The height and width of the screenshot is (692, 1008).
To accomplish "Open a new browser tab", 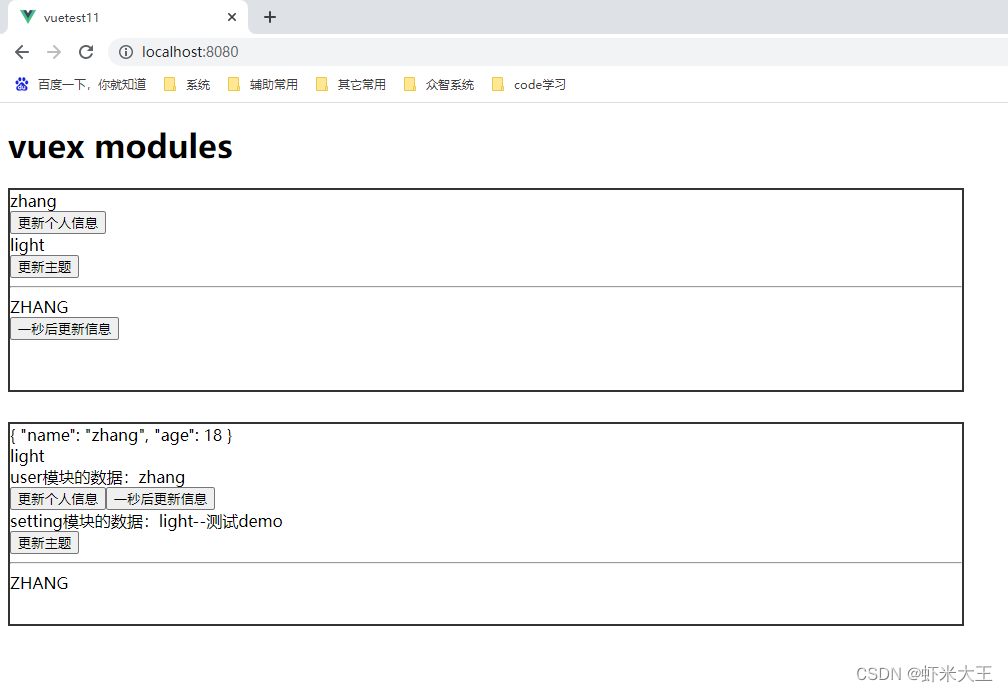I will [x=269, y=17].
